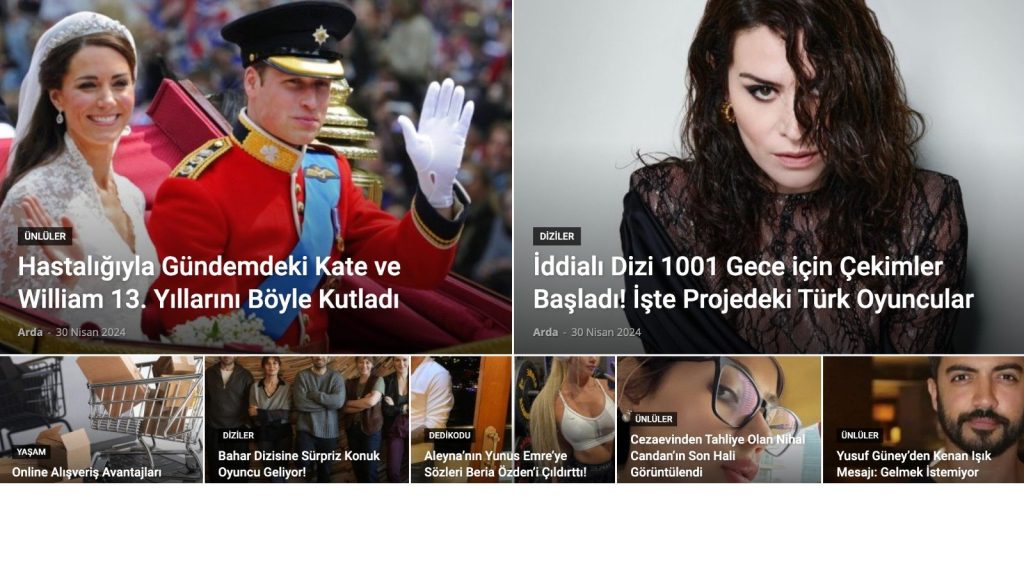Open Online Alışveriş Avantajları article
Screen dimensions: 1024x576
pyautogui.click(x=86, y=472)
